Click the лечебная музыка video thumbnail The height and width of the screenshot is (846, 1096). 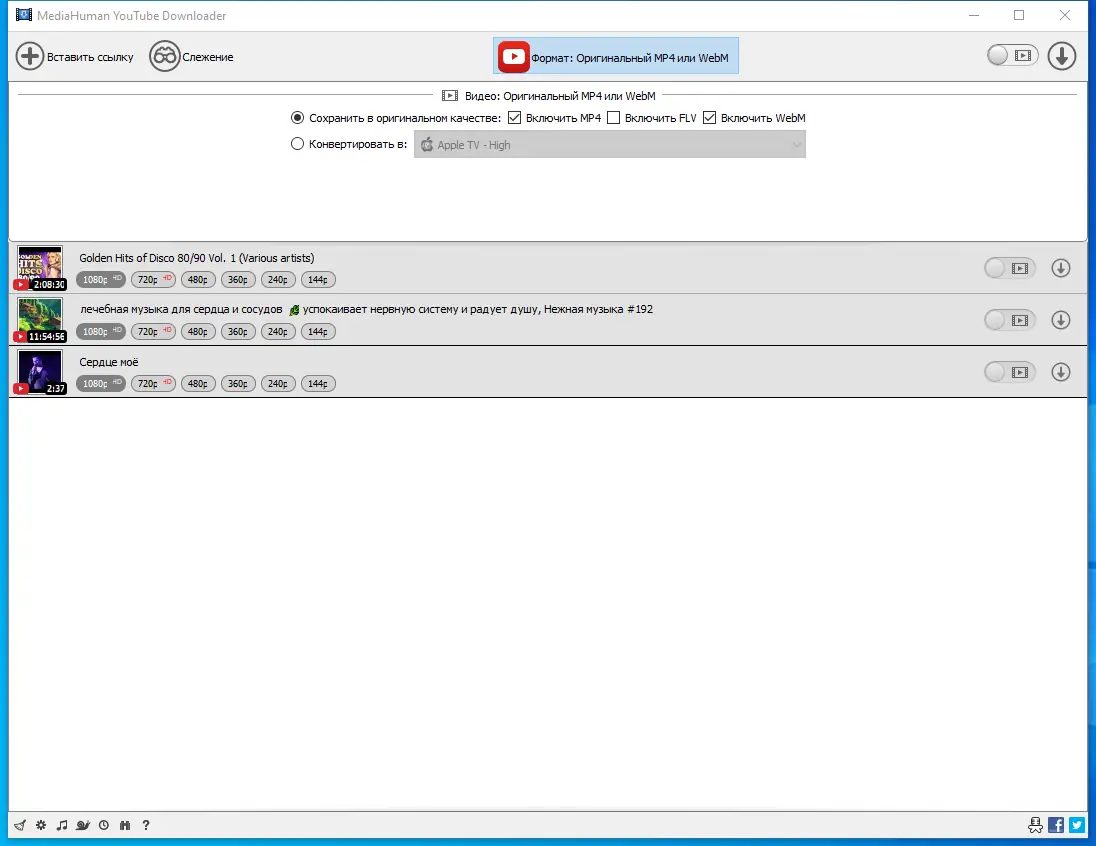40,320
